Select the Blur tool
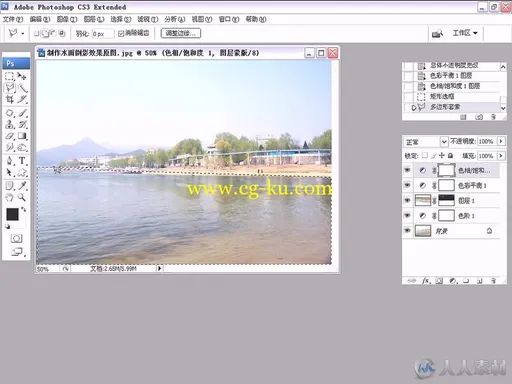The image size is (512, 384). [x=9, y=147]
